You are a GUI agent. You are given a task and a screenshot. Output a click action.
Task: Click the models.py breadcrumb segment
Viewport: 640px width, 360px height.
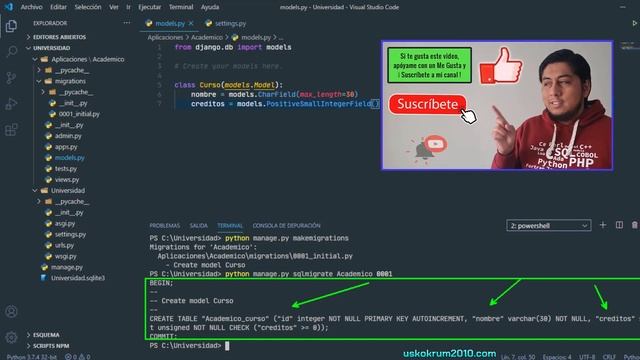(256, 37)
